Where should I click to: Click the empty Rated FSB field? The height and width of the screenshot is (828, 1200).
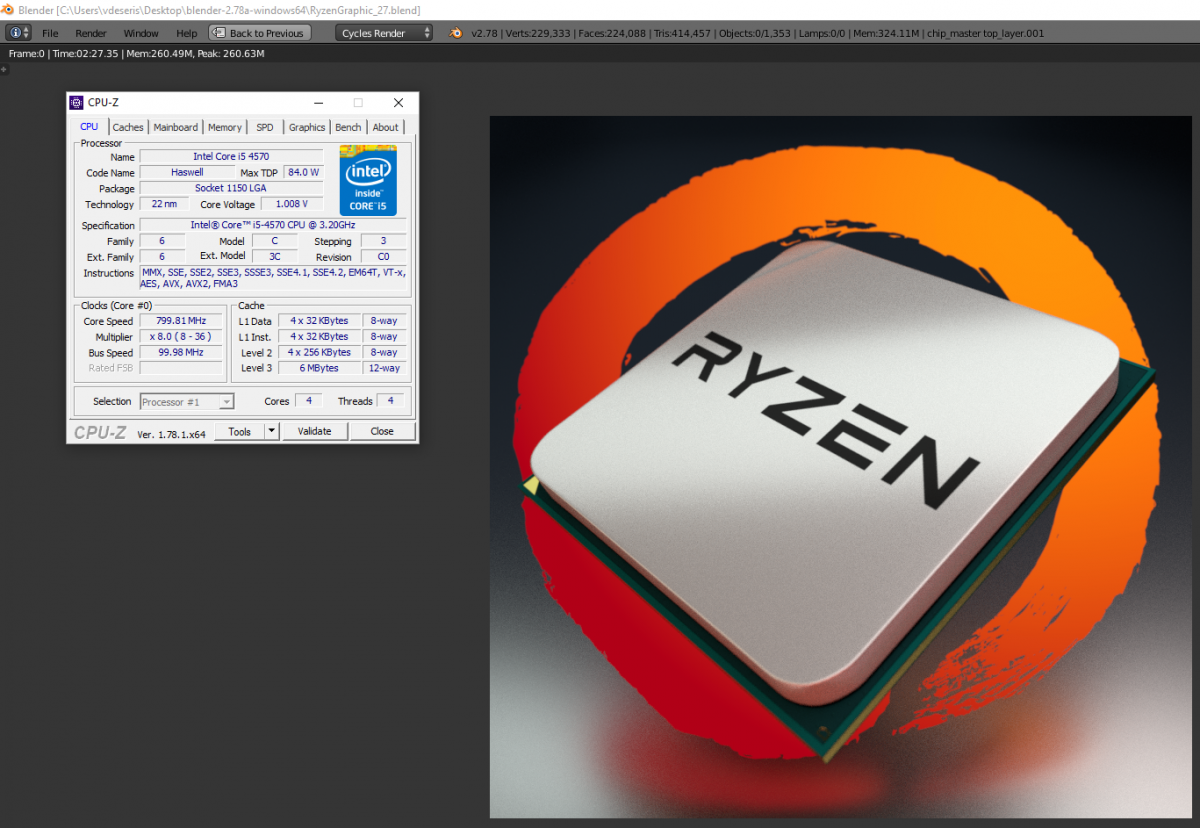click(x=180, y=368)
